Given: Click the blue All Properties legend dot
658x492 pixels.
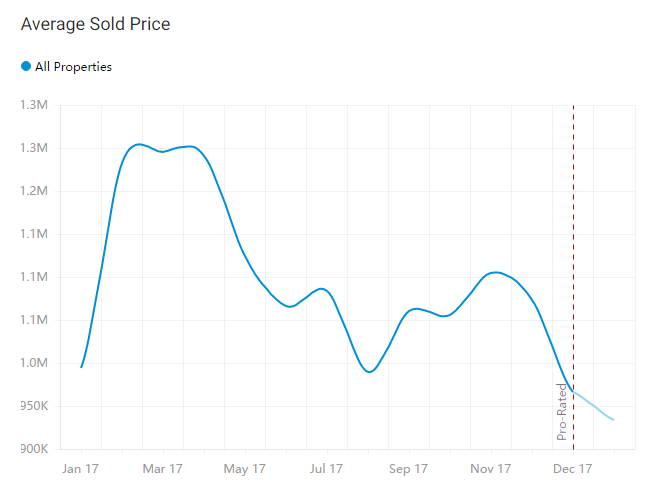Looking at the screenshot, I should pyautogui.click(x=26, y=67).
